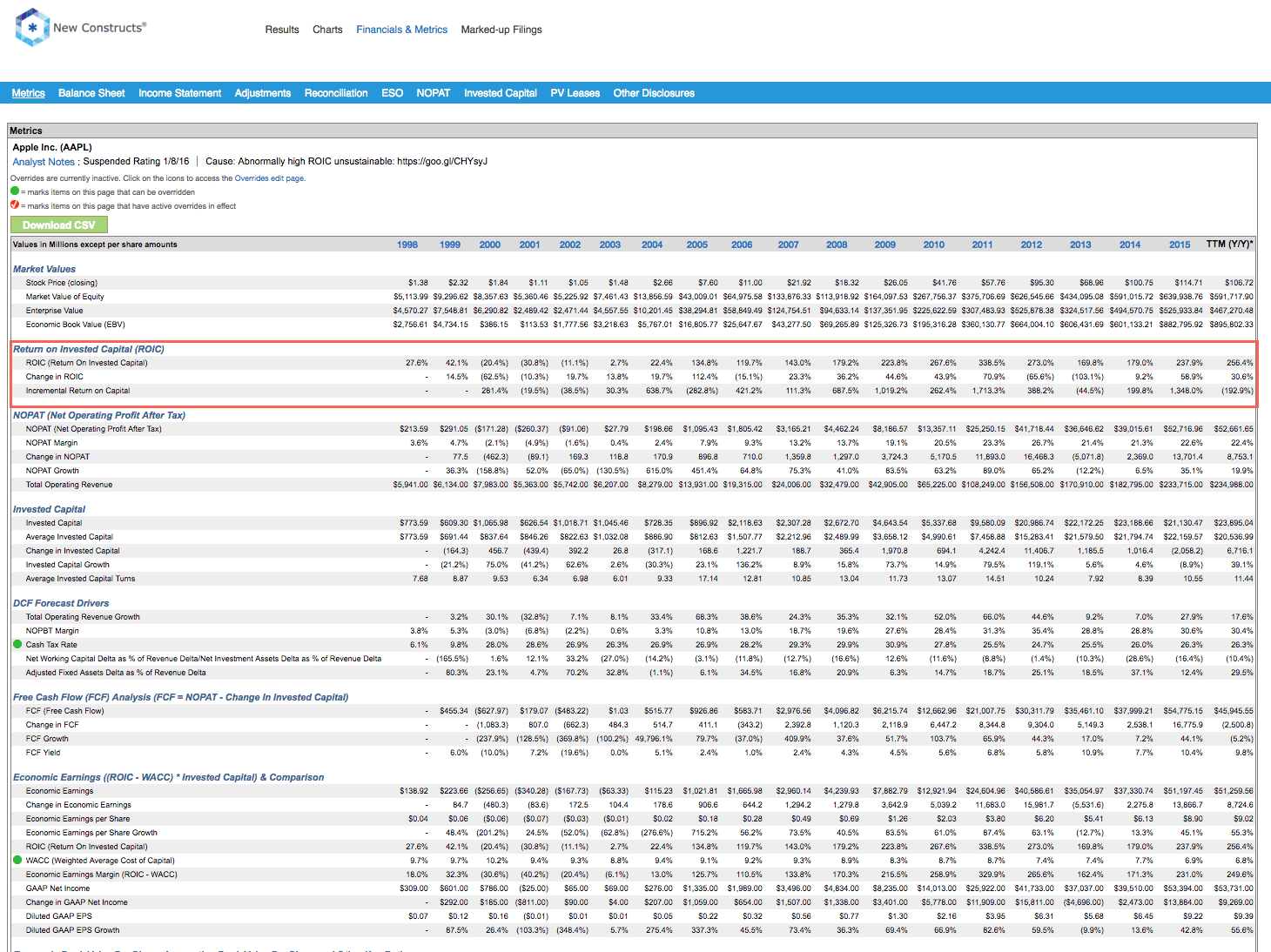Click green override icon beside Cash Tax Rate
This screenshot has height=952, width=1271.
tap(17, 645)
